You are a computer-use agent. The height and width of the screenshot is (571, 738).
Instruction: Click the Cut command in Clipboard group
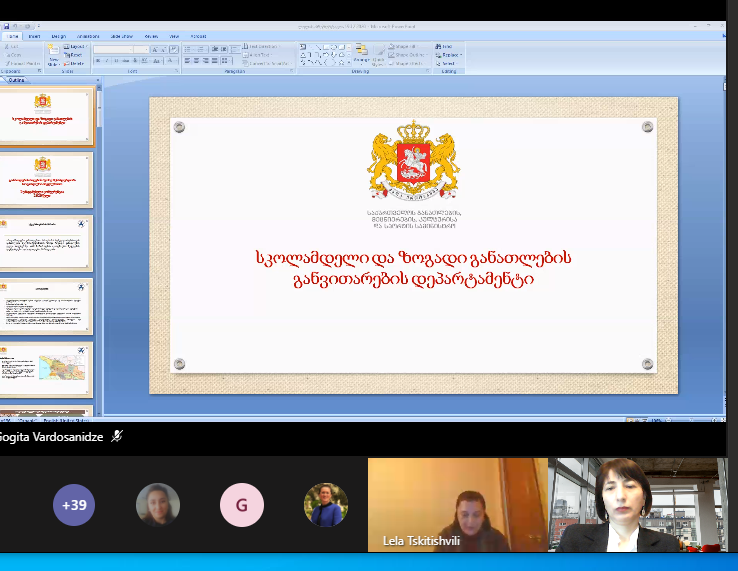[x=12, y=47]
